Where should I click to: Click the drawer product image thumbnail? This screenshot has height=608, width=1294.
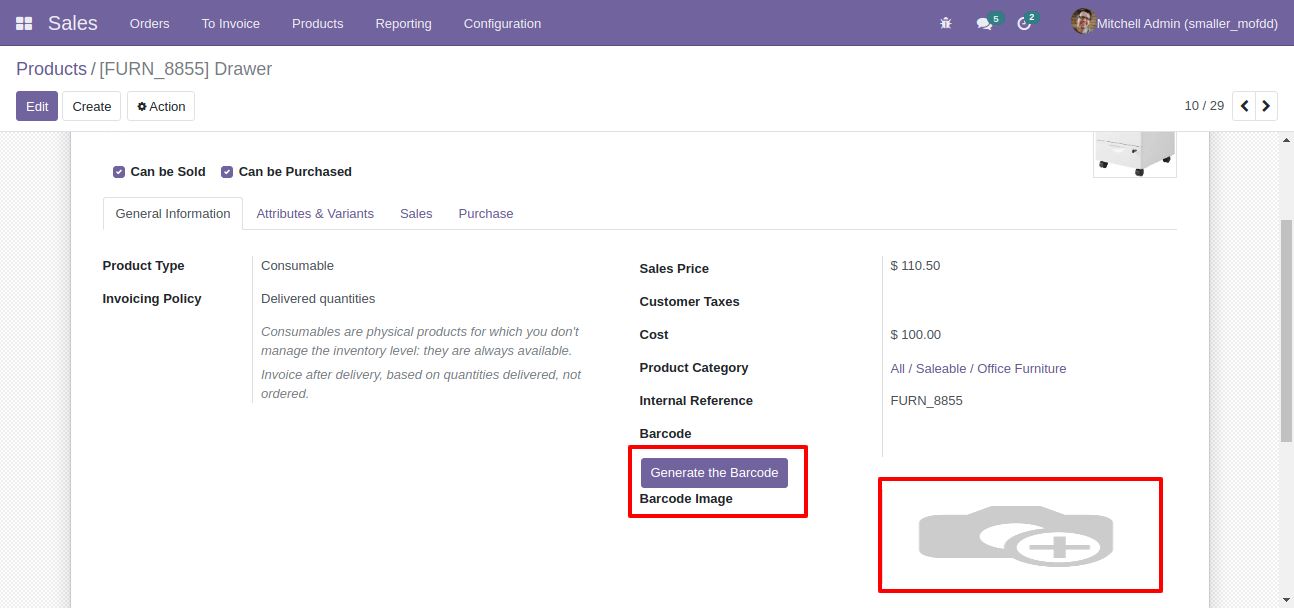pos(1135,155)
